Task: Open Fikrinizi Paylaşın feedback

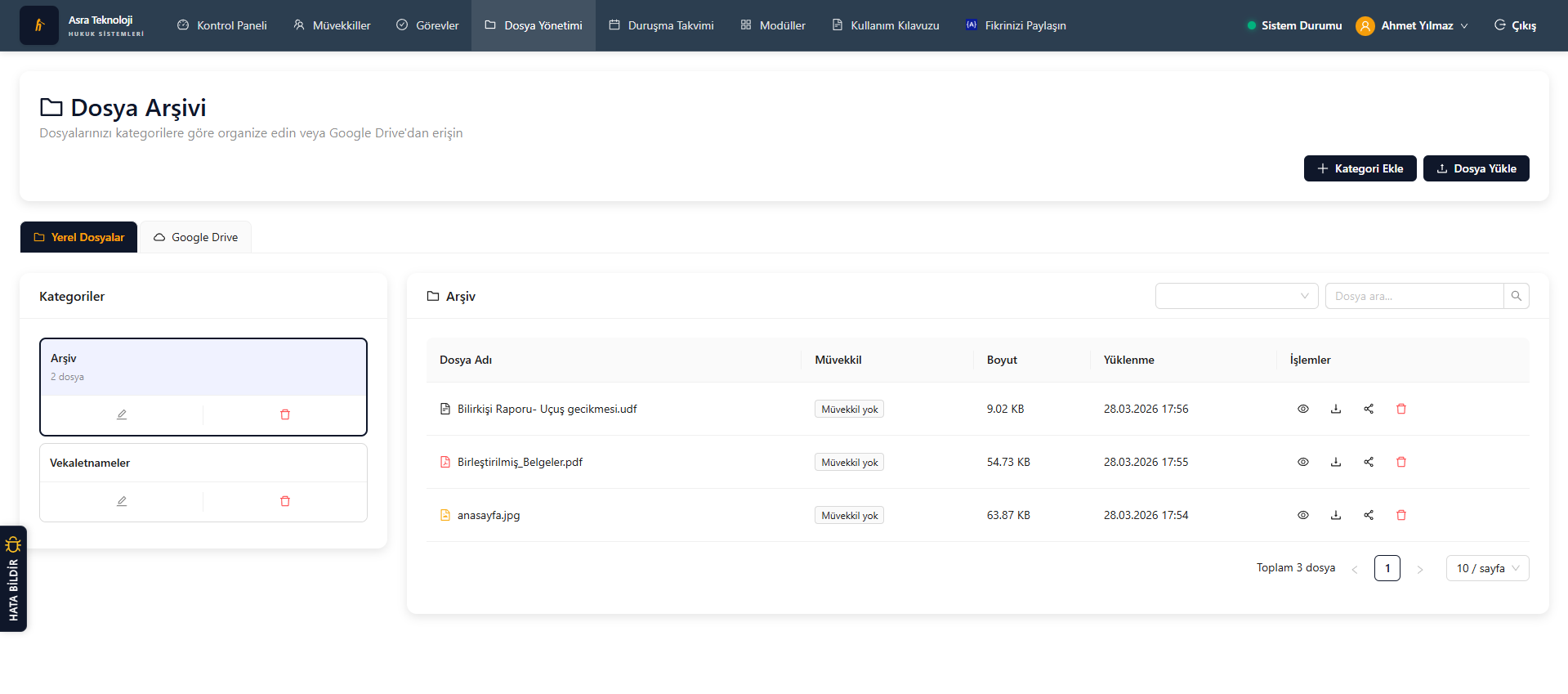Action: (1016, 25)
